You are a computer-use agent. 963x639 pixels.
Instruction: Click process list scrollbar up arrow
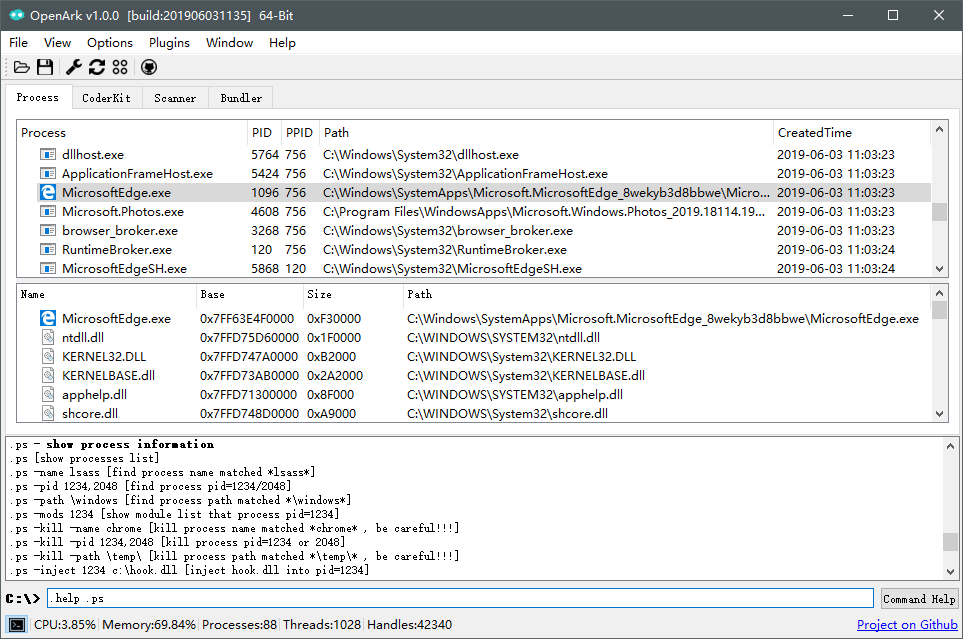pyautogui.click(x=939, y=129)
